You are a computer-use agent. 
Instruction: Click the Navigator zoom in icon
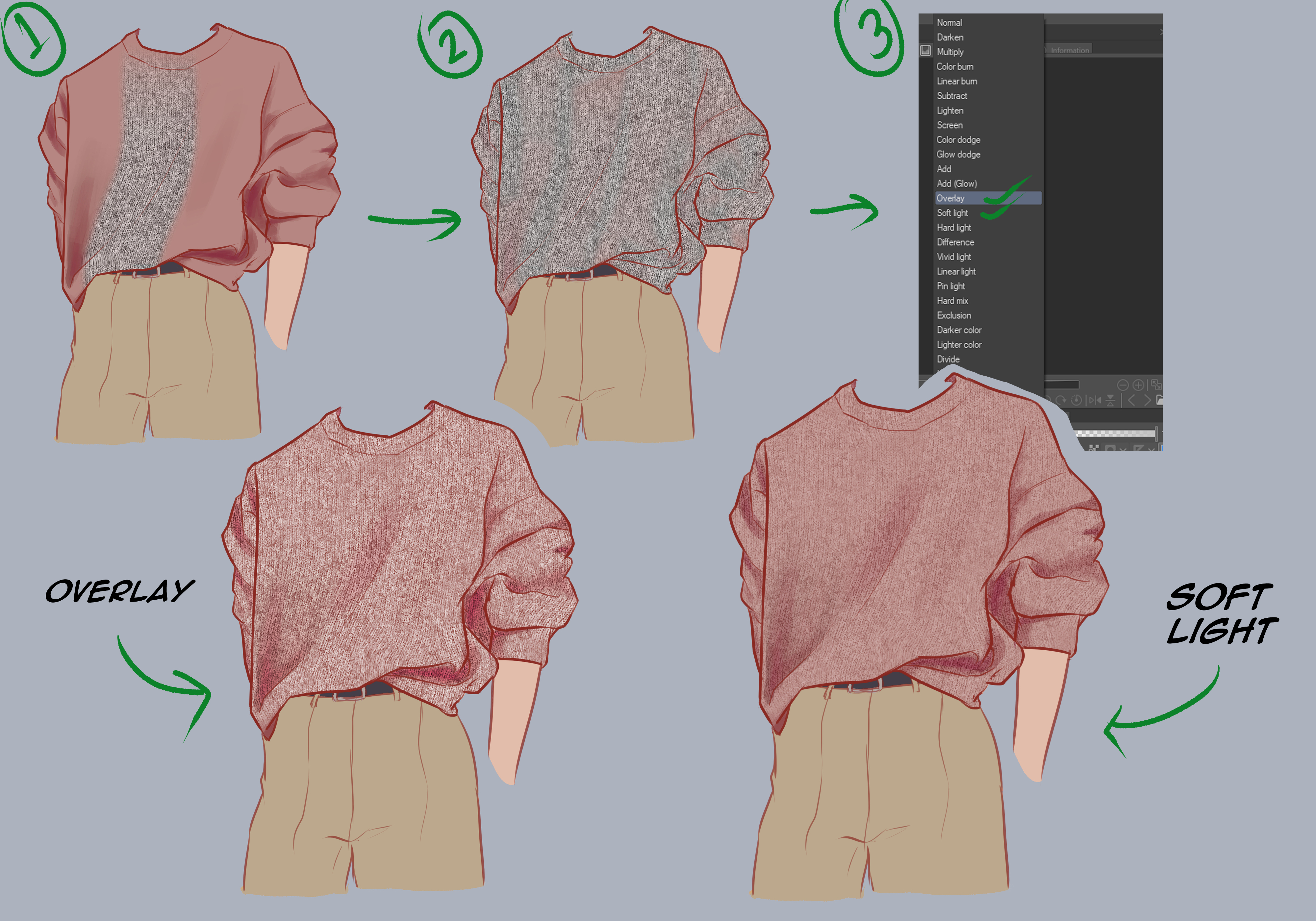coord(1138,385)
